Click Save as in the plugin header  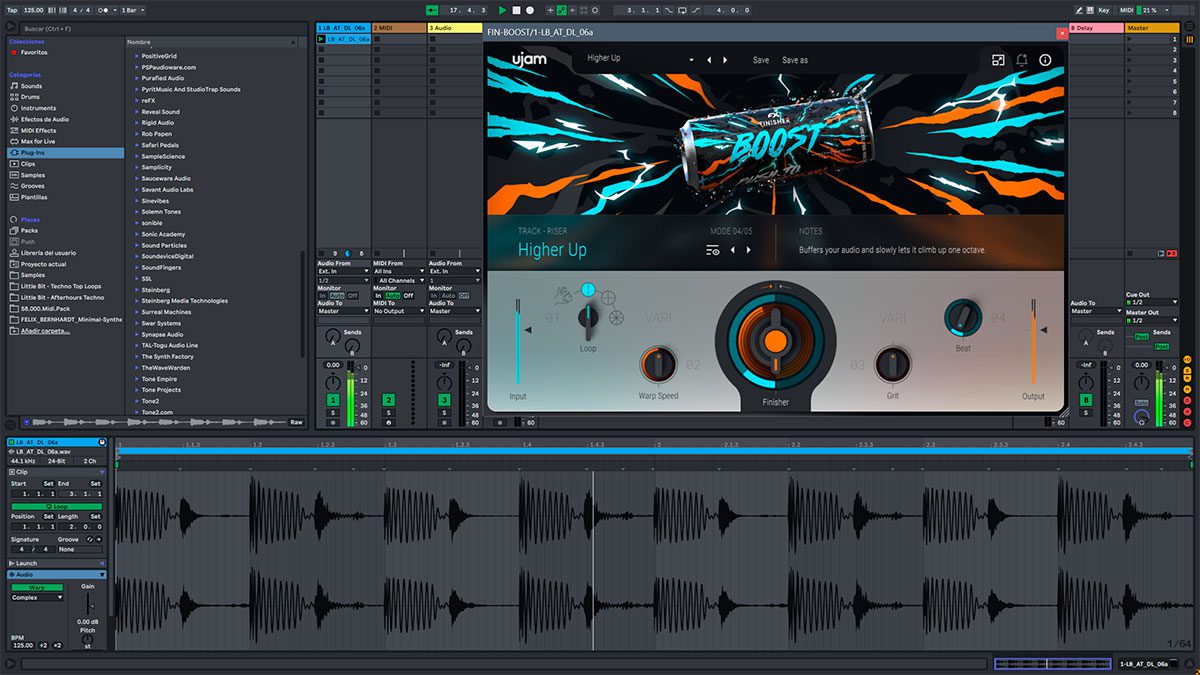(x=794, y=60)
